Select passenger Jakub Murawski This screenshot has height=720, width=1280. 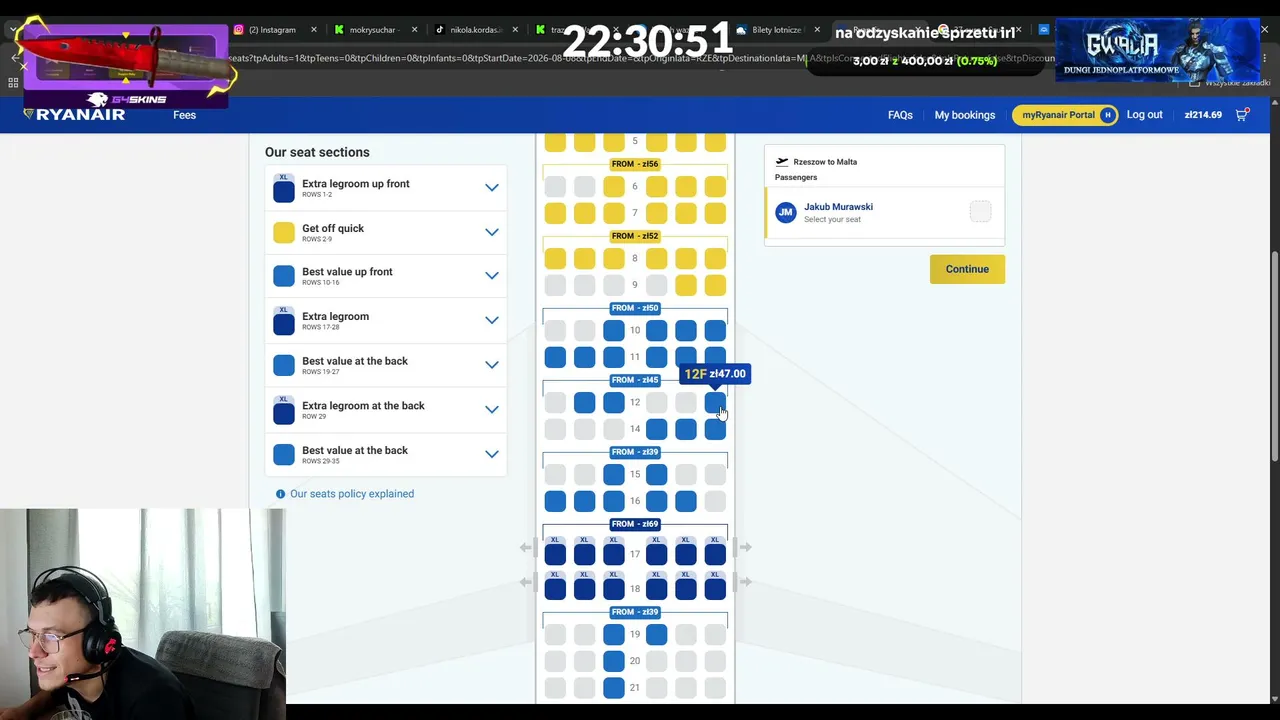coord(885,212)
